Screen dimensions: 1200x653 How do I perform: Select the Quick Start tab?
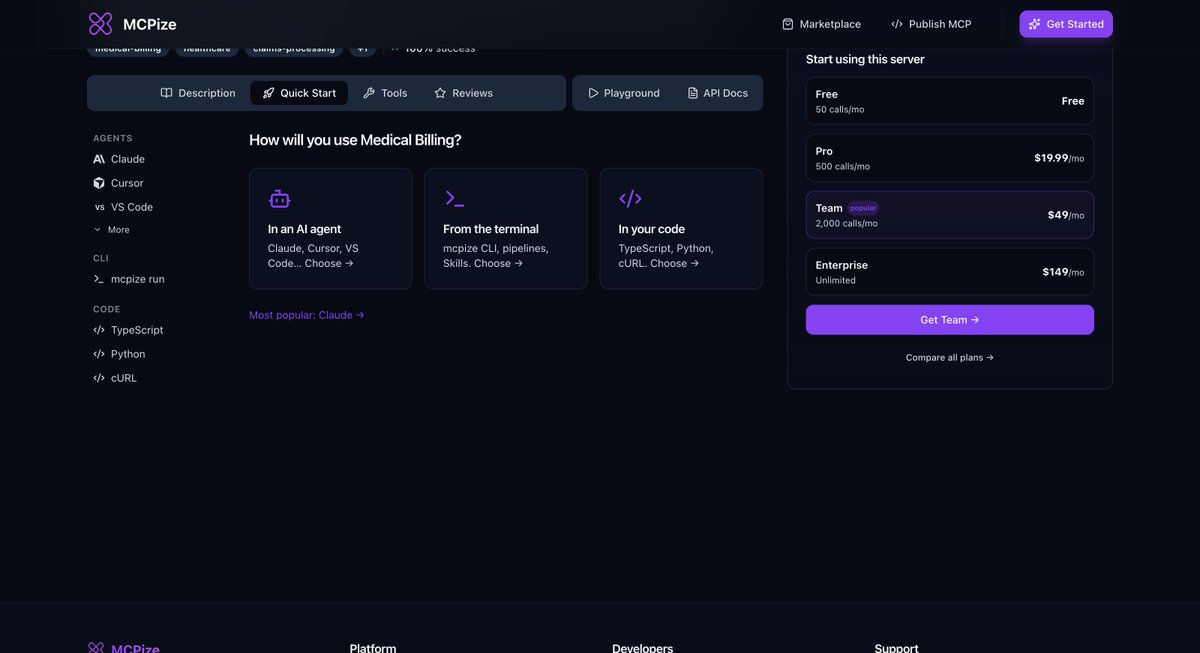[299, 93]
